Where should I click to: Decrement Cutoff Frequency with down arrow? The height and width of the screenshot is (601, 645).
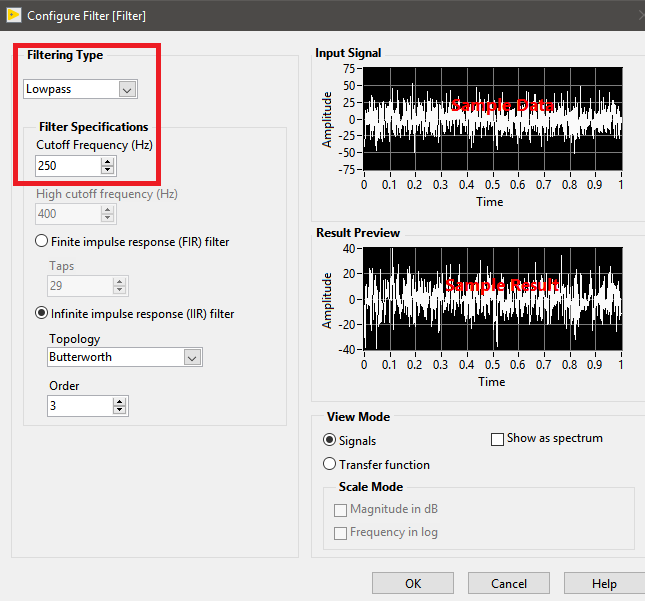tap(108, 170)
